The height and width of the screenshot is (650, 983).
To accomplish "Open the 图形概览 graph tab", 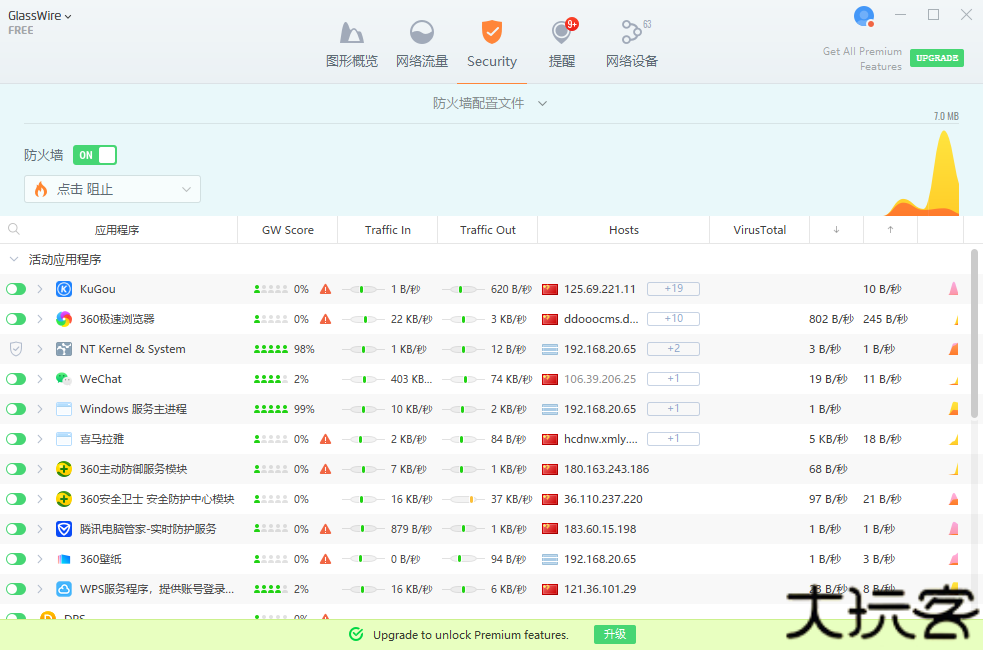I will (352, 44).
